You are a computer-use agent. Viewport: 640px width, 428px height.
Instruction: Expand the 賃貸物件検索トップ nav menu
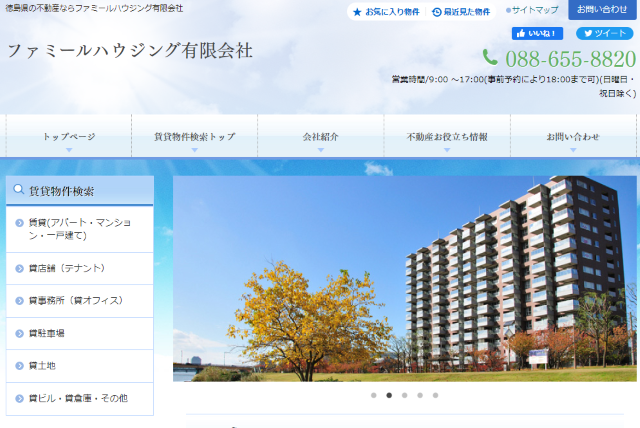coord(195,137)
